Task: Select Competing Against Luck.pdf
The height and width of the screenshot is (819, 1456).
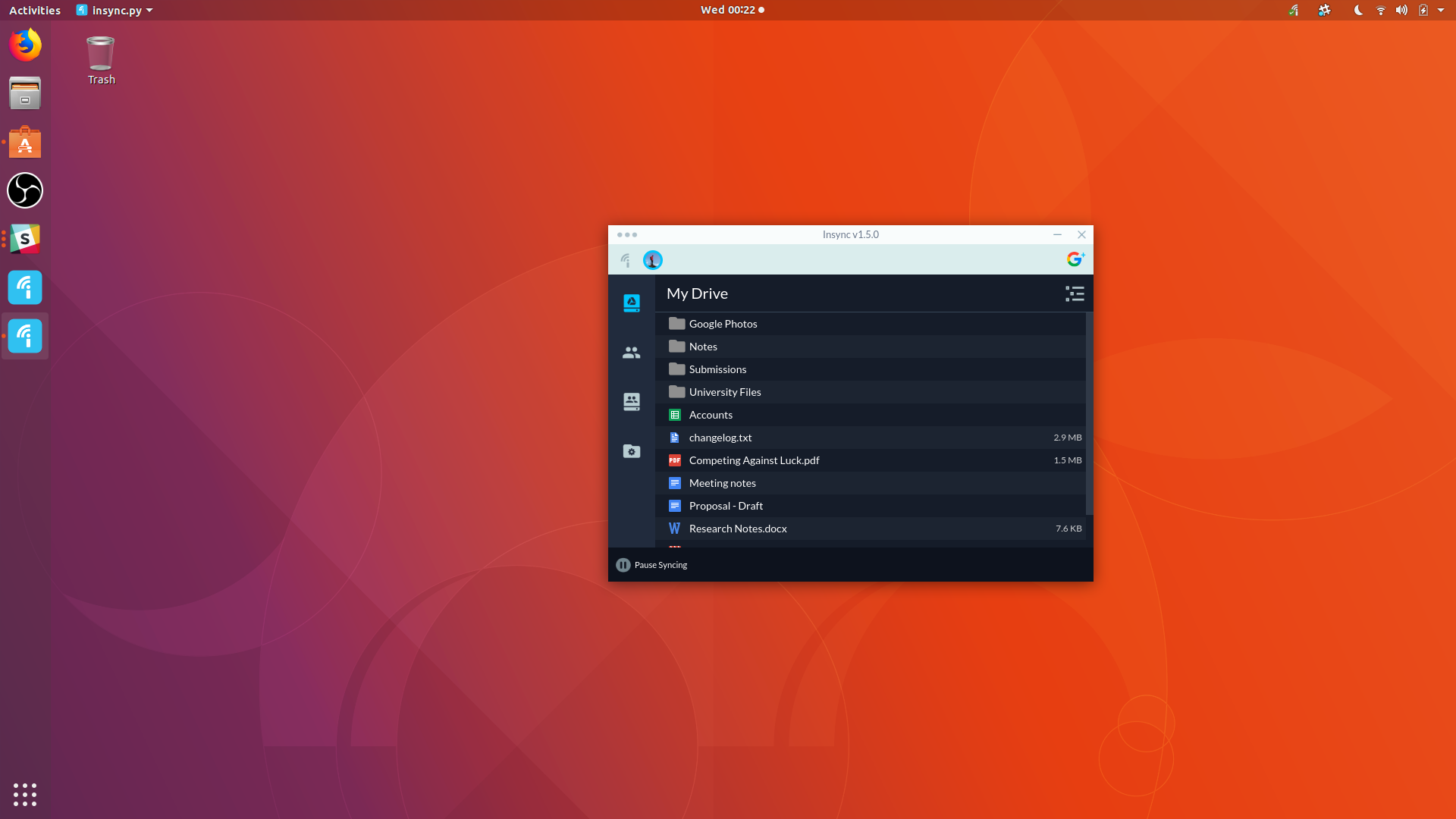Action: click(871, 460)
